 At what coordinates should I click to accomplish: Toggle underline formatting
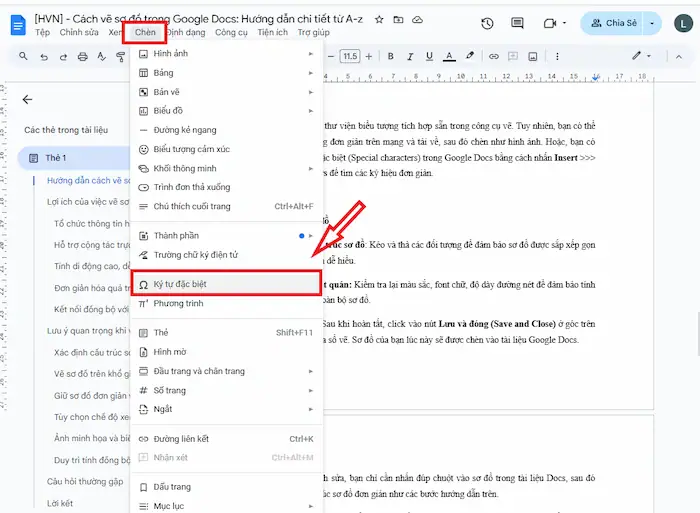[x=429, y=56]
